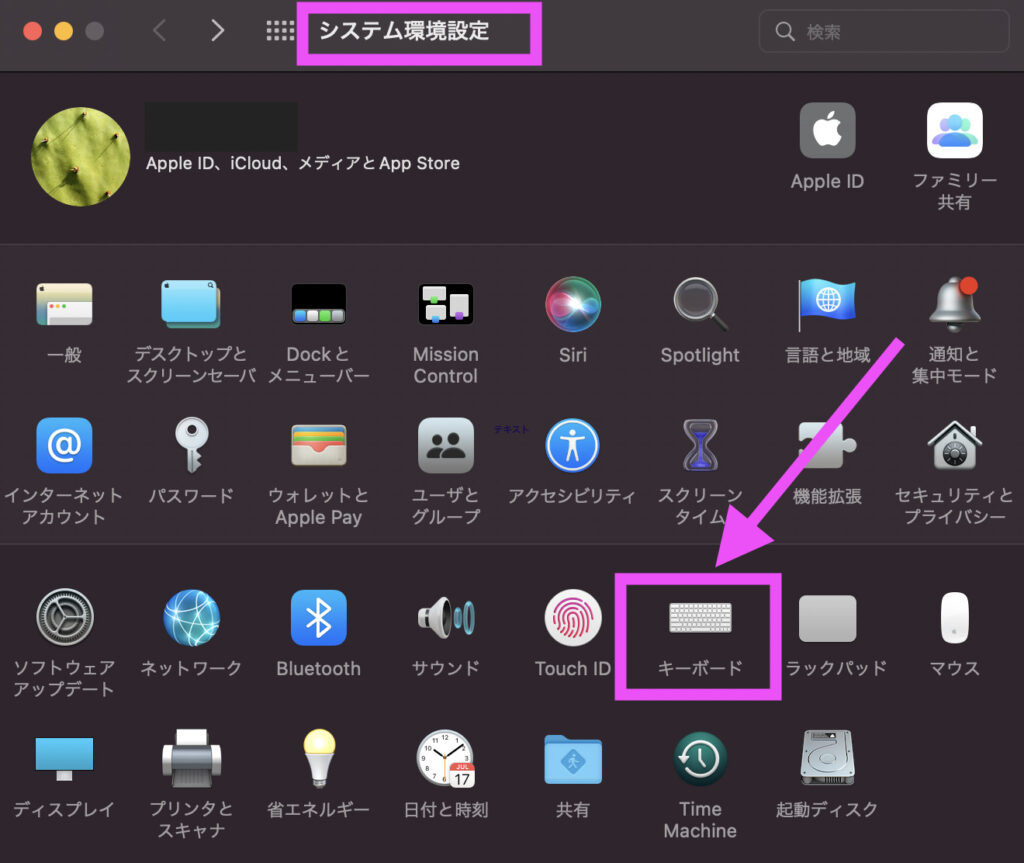Open デスクトップとスクリーンセーバ preferences
The height and width of the screenshot is (863, 1024).
(191, 304)
